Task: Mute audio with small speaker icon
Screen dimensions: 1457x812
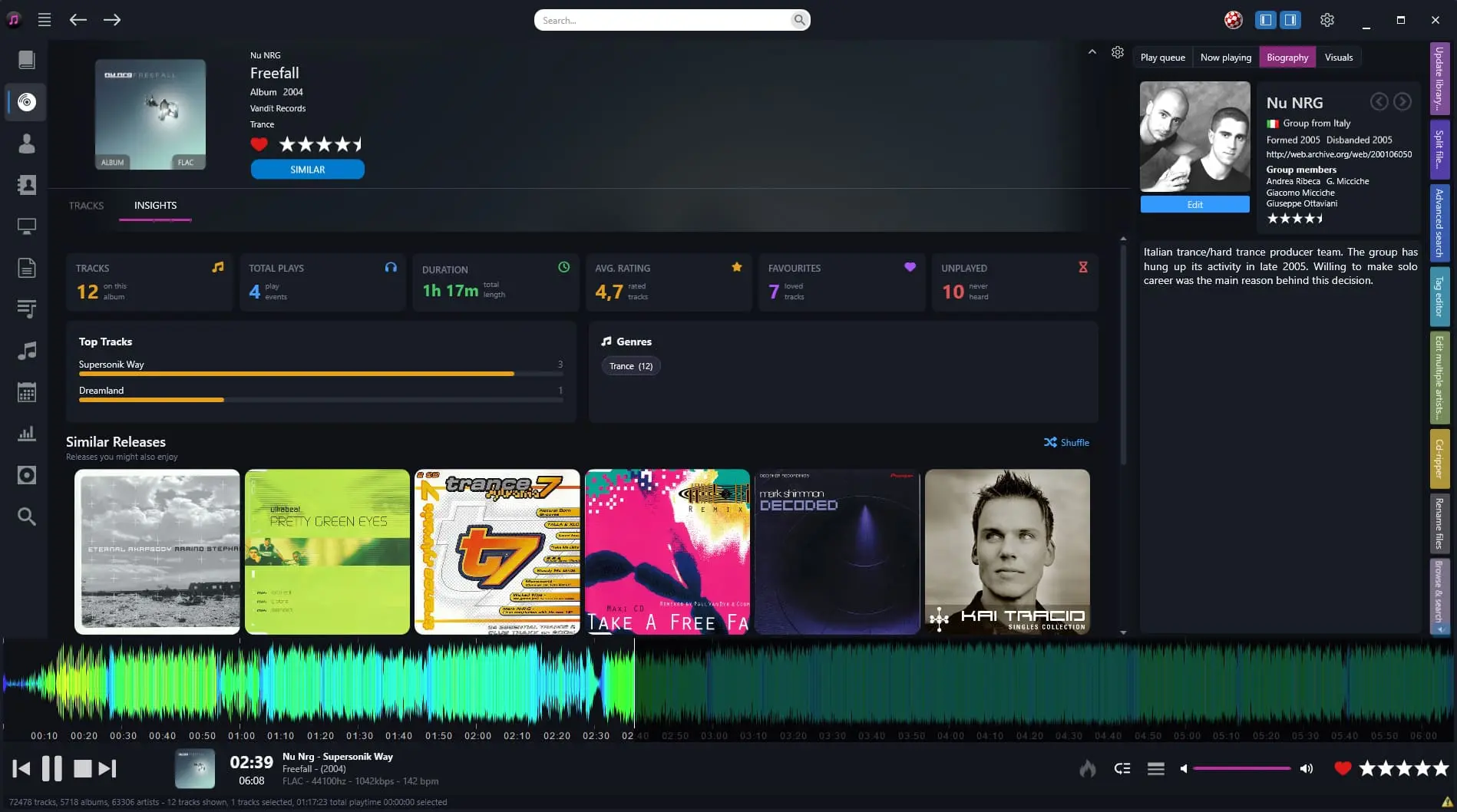Action: (1184, 768)
